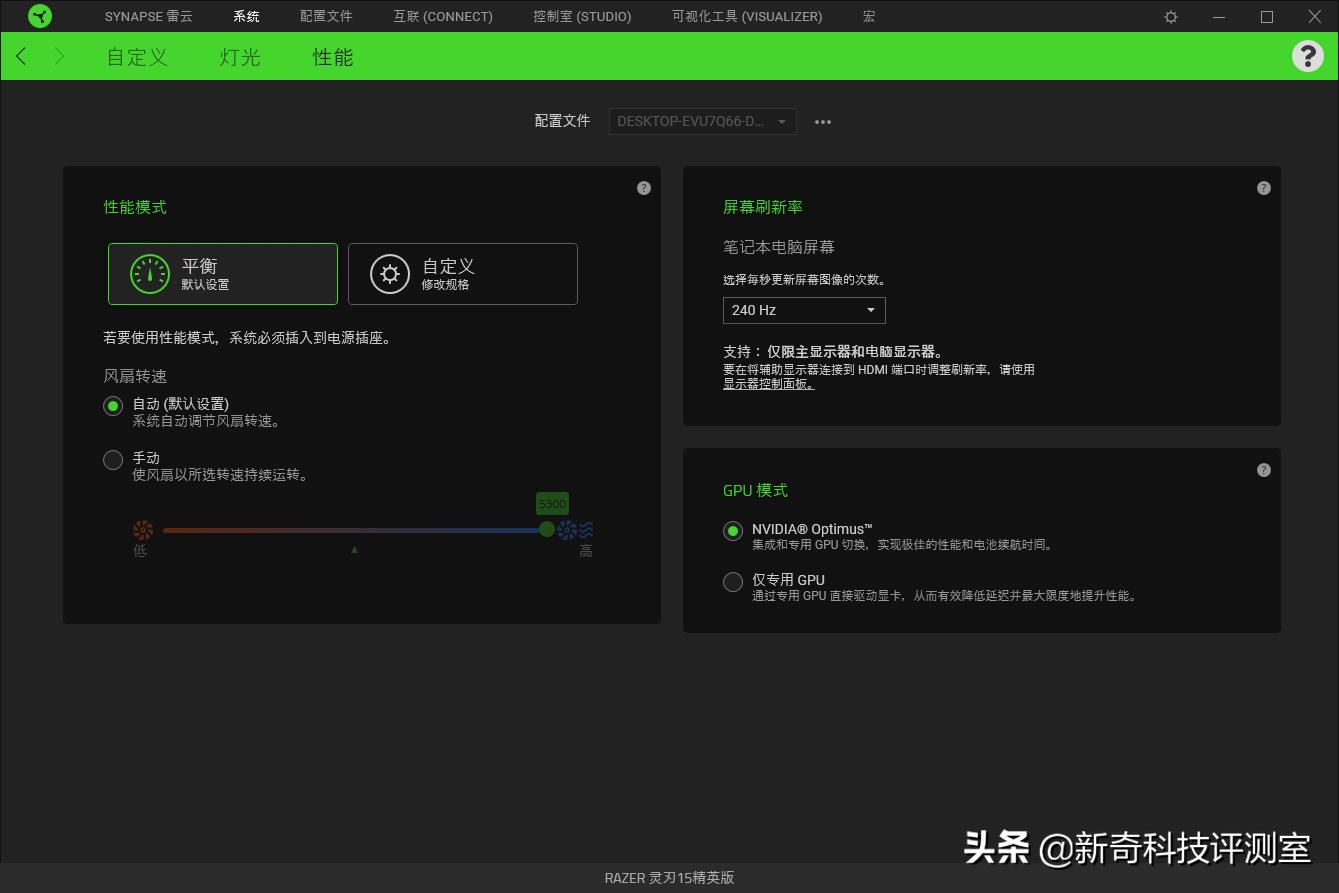Go back with the left arrow

tap(21, 57)
